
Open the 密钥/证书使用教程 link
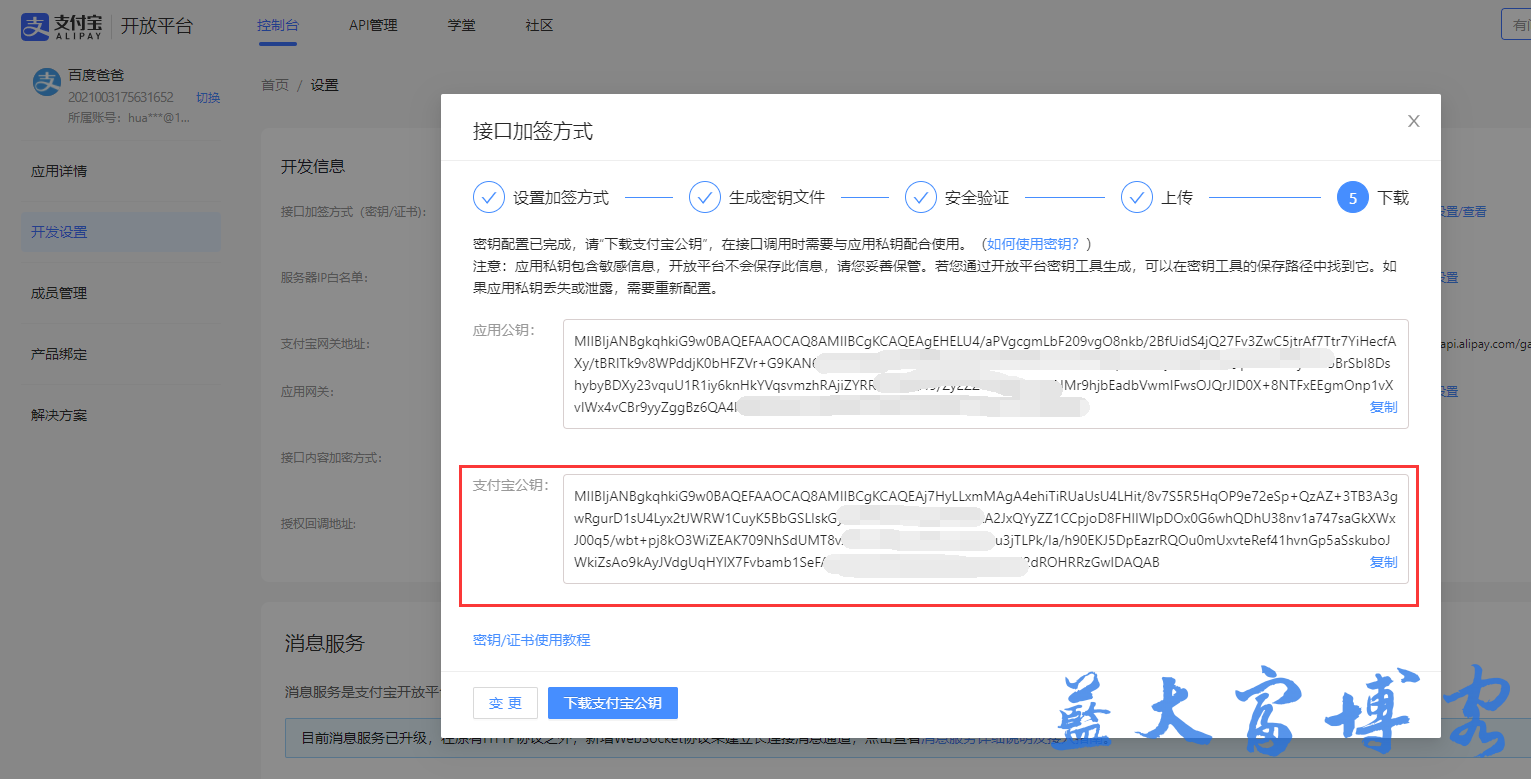531,640
